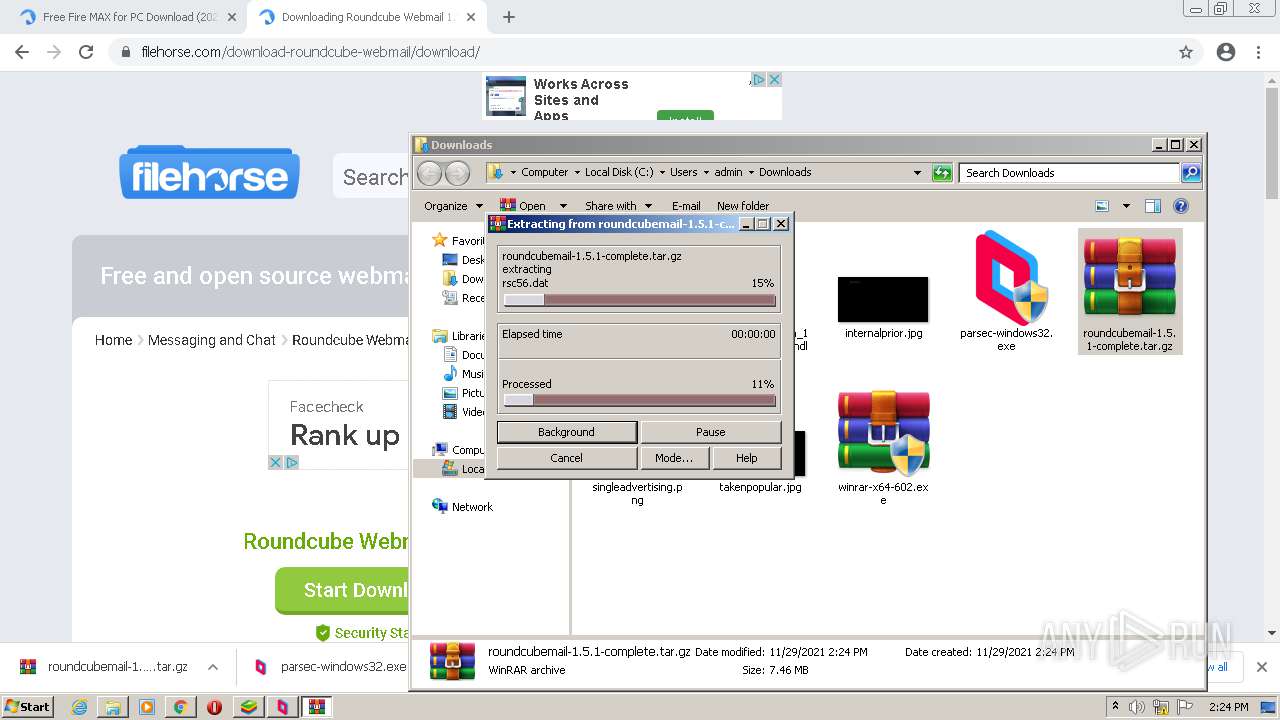Select roundcubemail-1.5.1-complete.tar.gz file icon
Image resolution: width=1280 pixels, height=720 pixels.
click(x=1130, y=277)
